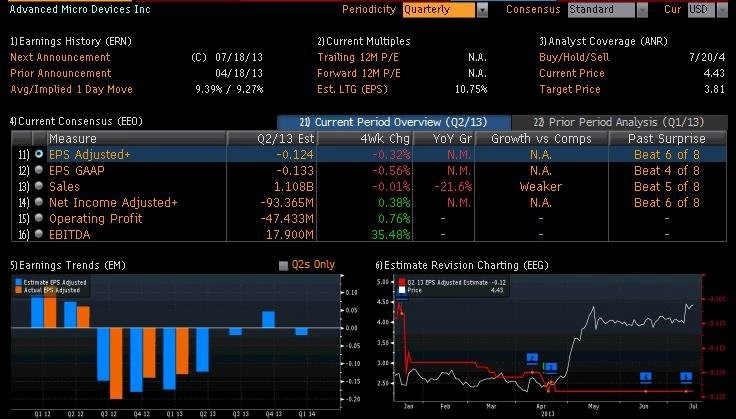This screenshot has width=736, height=419.
Task: Click the Avg/Implied 1 Day Move label
Action: pos(71,89)
